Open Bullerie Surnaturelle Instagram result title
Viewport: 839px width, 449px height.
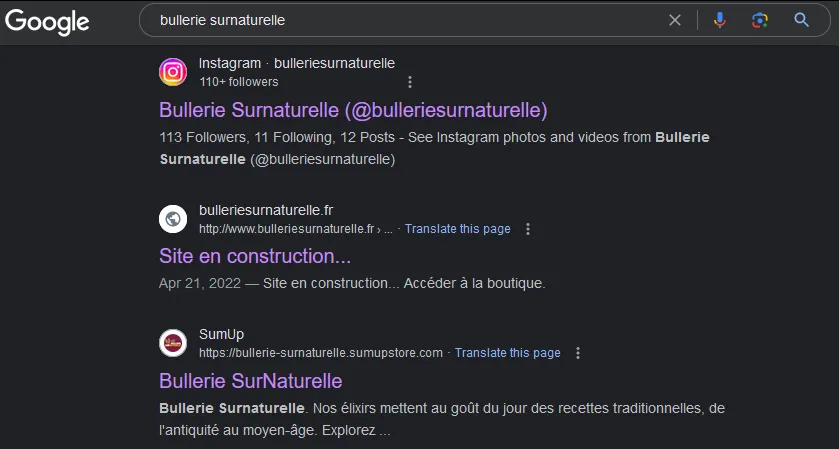(353, 110)
